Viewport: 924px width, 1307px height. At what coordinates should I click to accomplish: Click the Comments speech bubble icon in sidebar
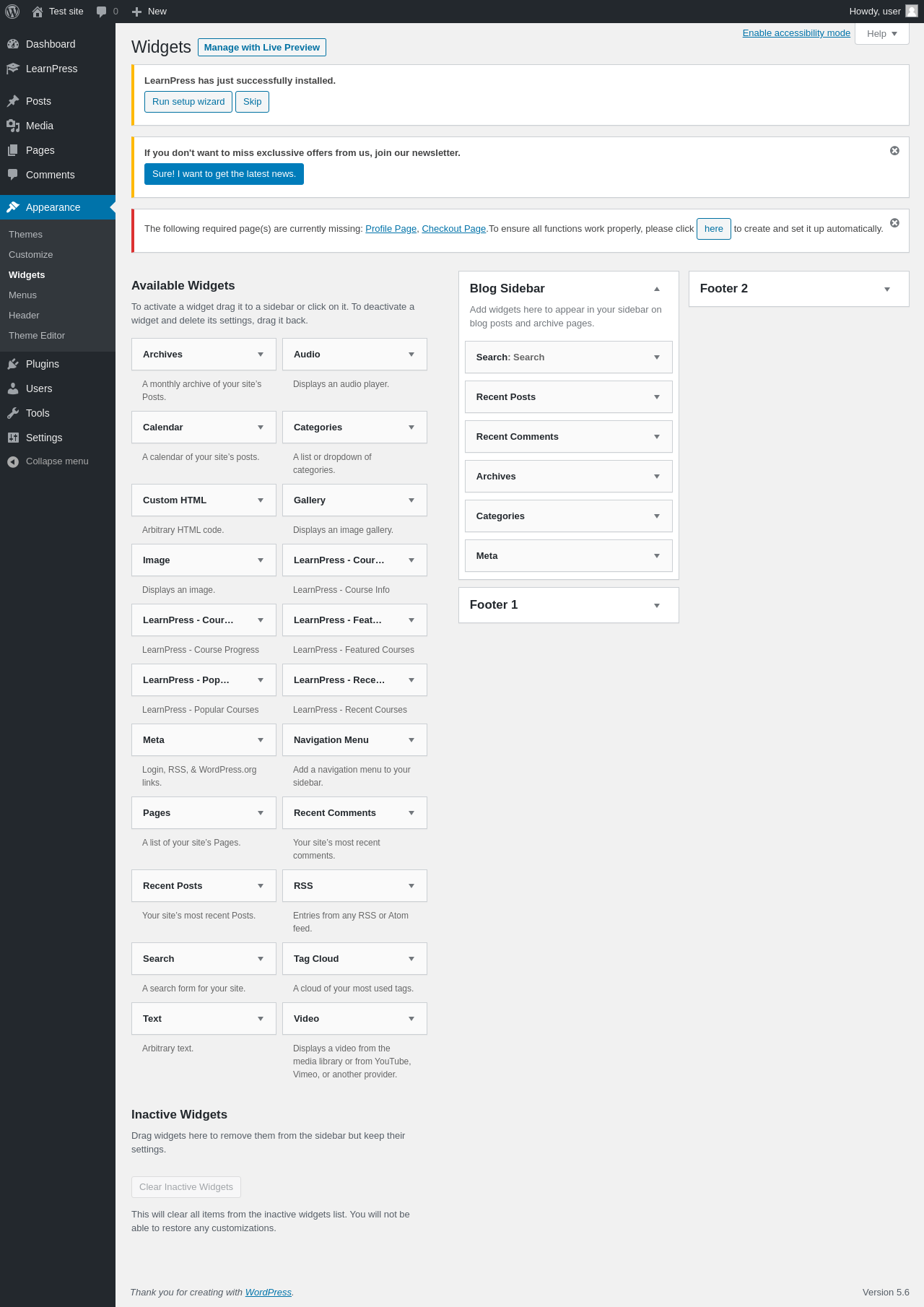[13, 175]
